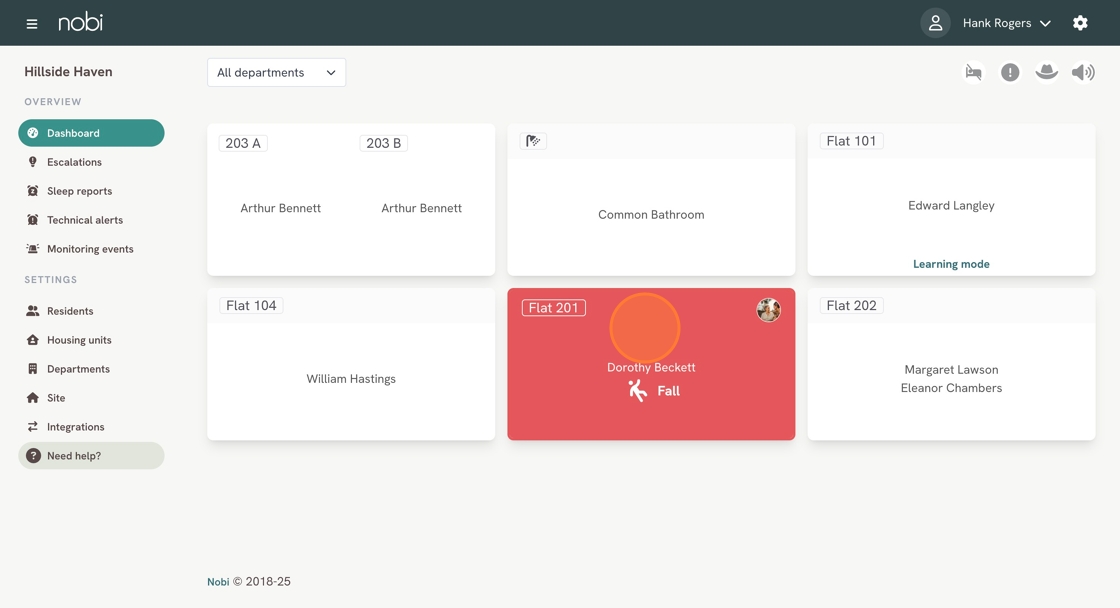The width and height of the screenshot is (1120, 608).
Task: Click the photo thumbnail on Flat 201 card
Action: click(x=768, y=310)
